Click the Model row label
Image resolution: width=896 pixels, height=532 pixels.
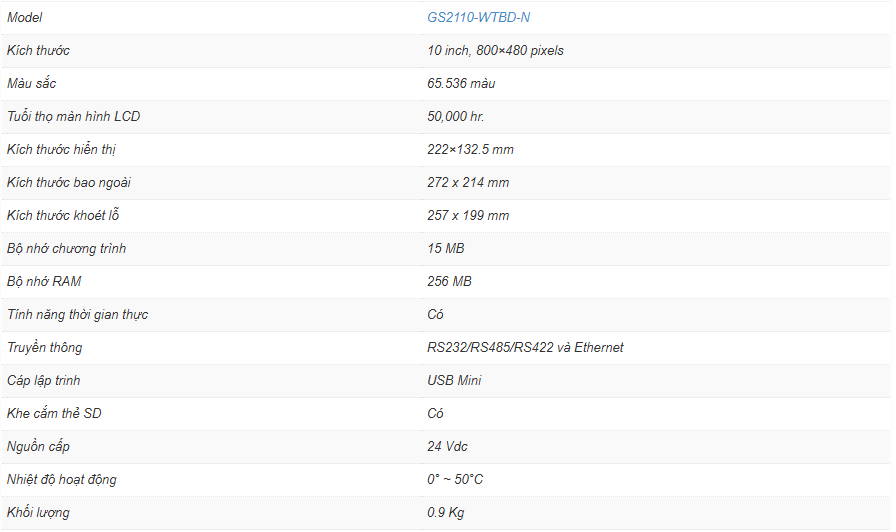click(x=25, y=17)
